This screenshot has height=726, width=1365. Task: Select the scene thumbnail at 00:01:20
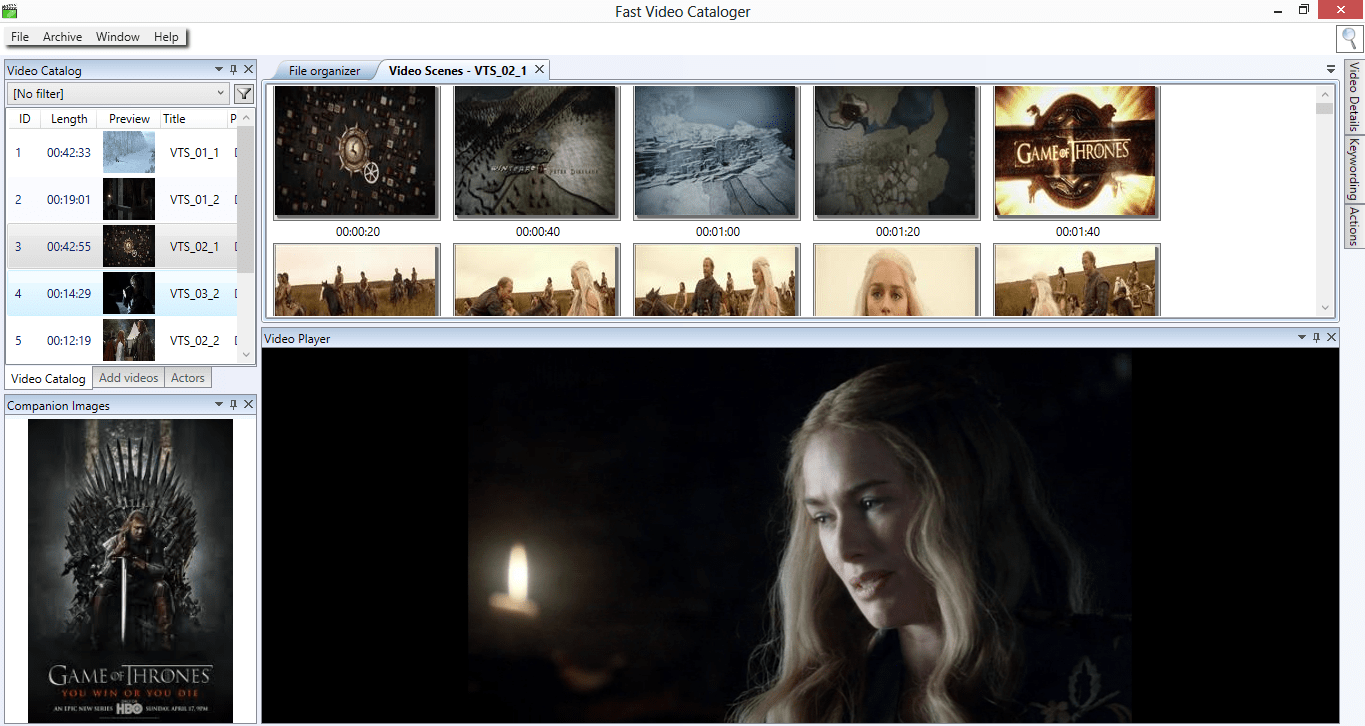(x=897, y=152)
